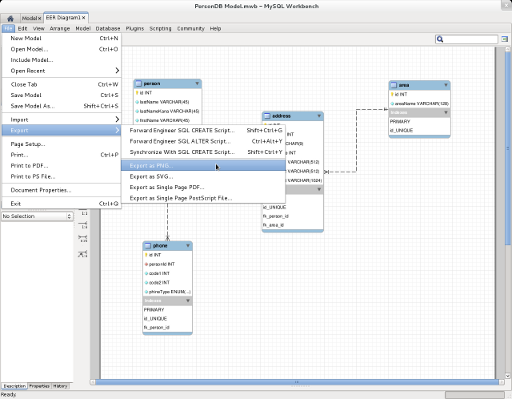512x399 pixels.
Task: Click Open Model menu entry
Action: [62, 49]
